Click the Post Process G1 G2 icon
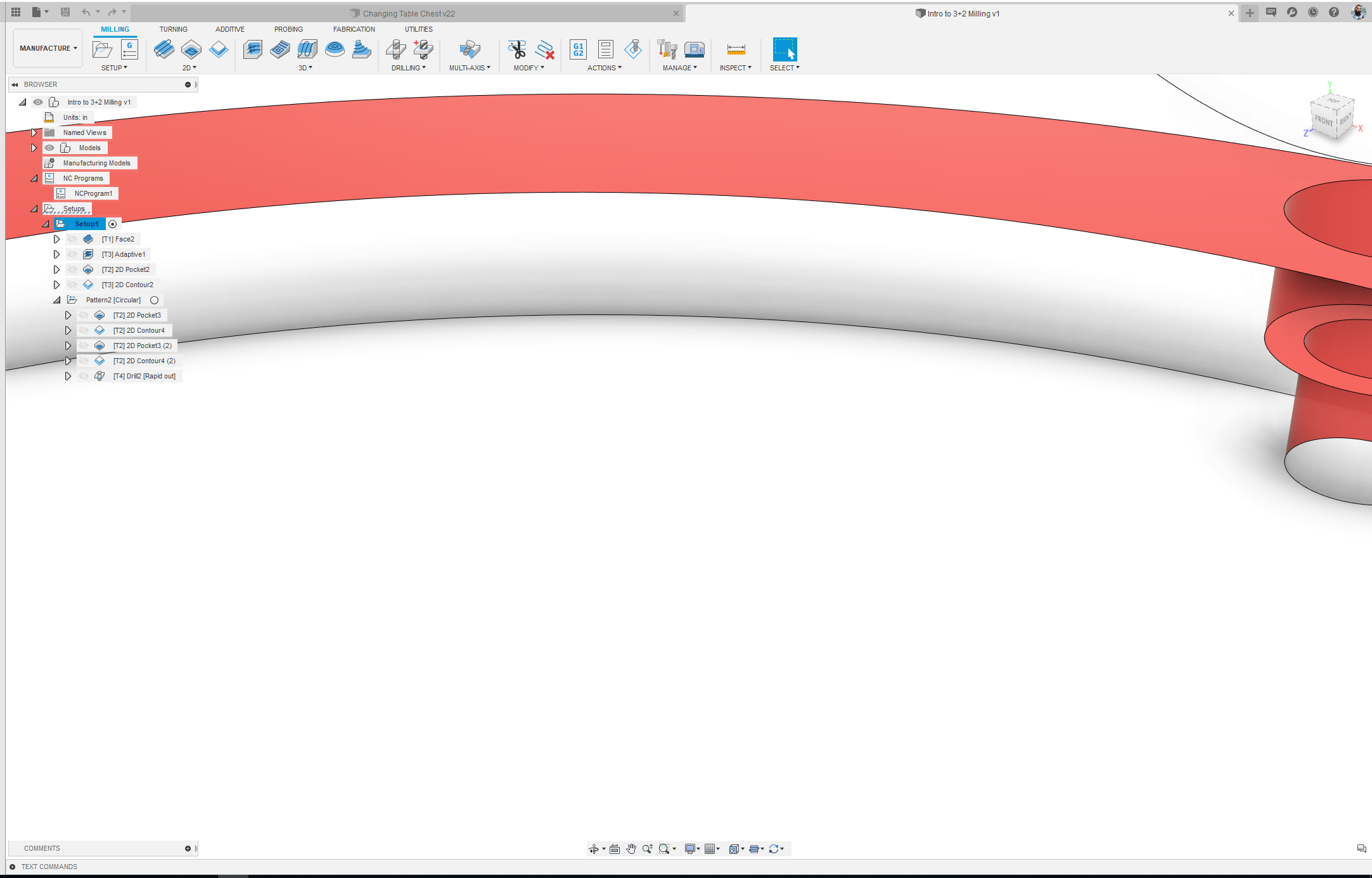1372x878 pixels. click(x=578, y=49)
